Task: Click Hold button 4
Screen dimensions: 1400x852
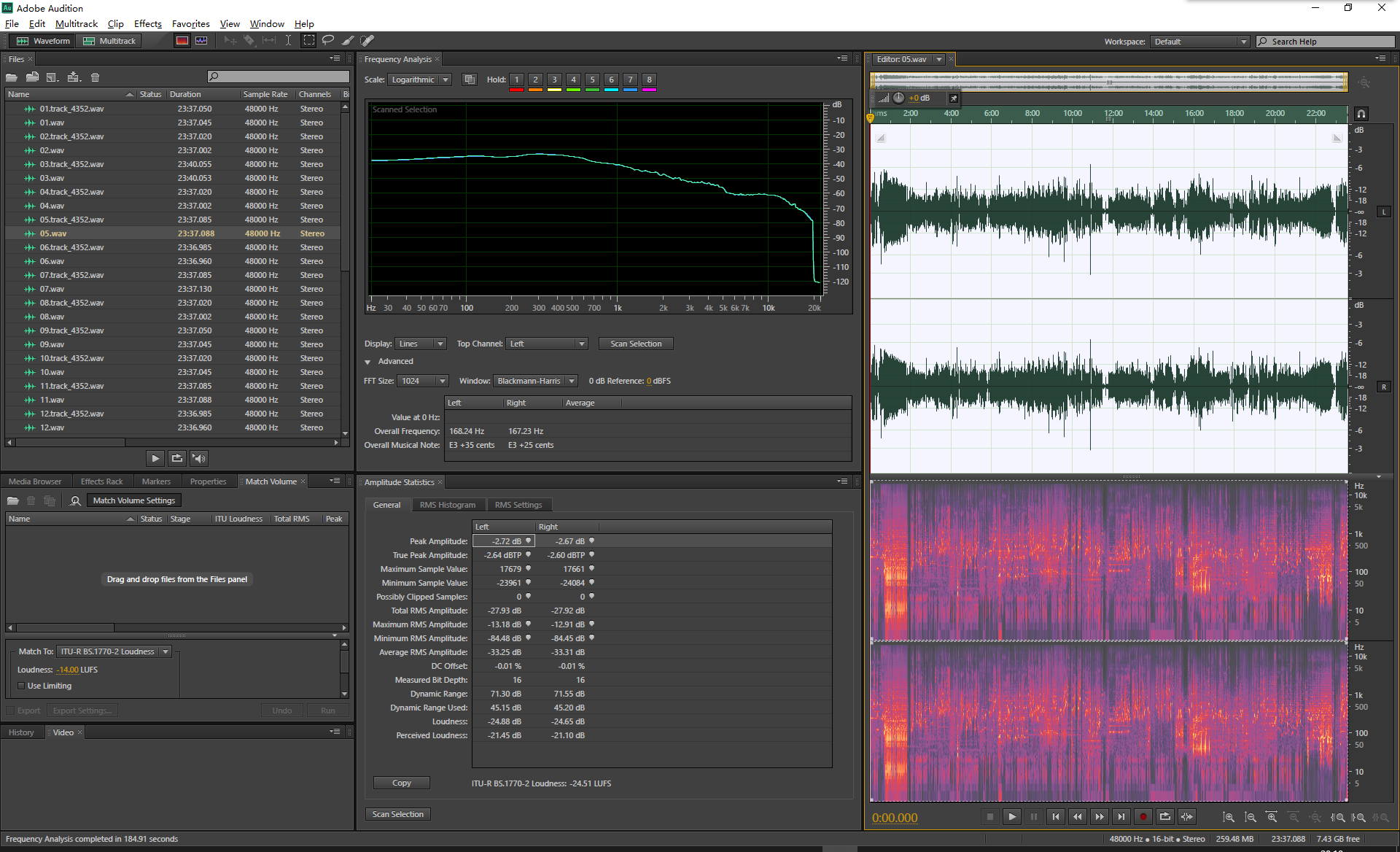Action: 573,80
